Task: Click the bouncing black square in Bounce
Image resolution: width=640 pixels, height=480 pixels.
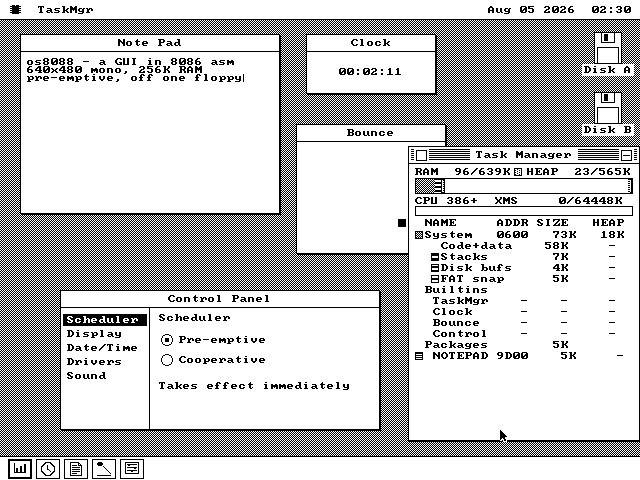Action: tap(402, 222)
